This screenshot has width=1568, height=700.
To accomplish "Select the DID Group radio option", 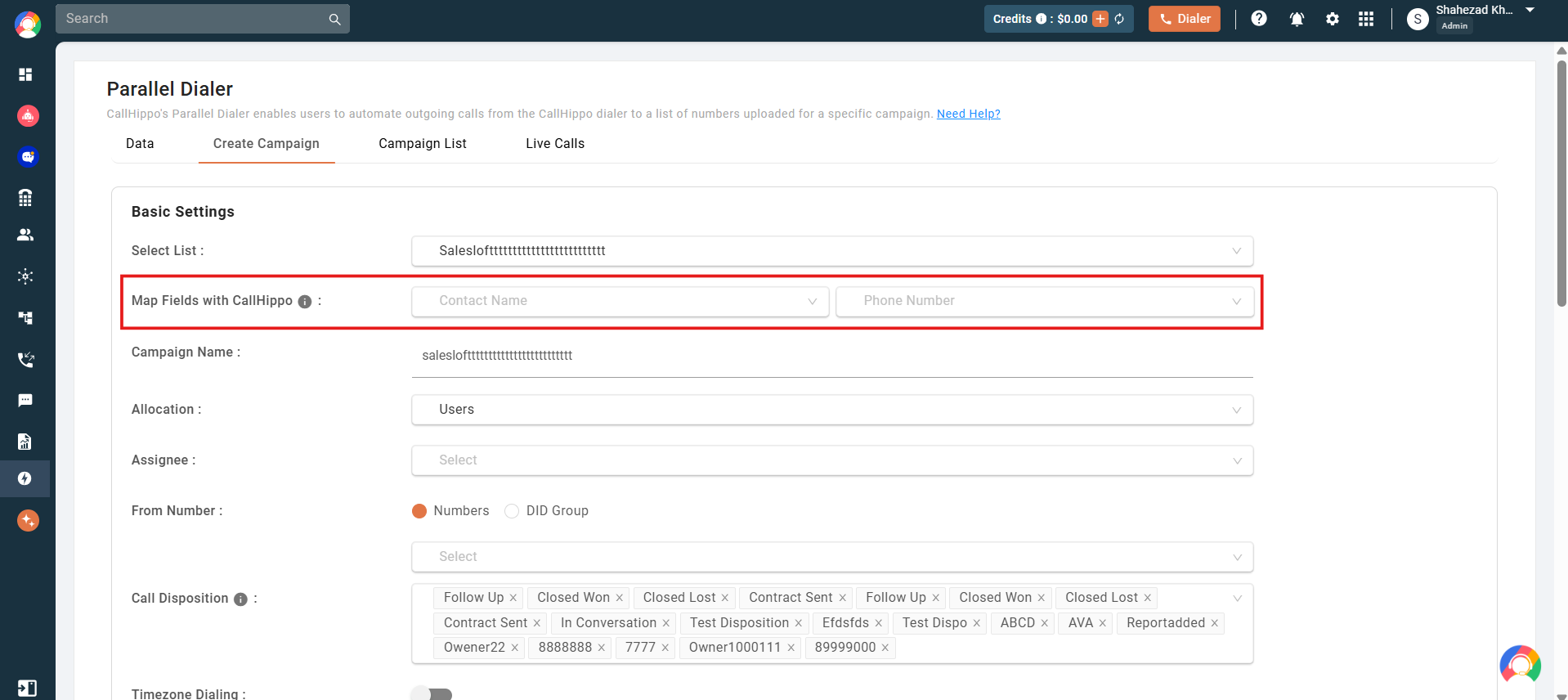I will pyautogui.click(x=512, y=511).
